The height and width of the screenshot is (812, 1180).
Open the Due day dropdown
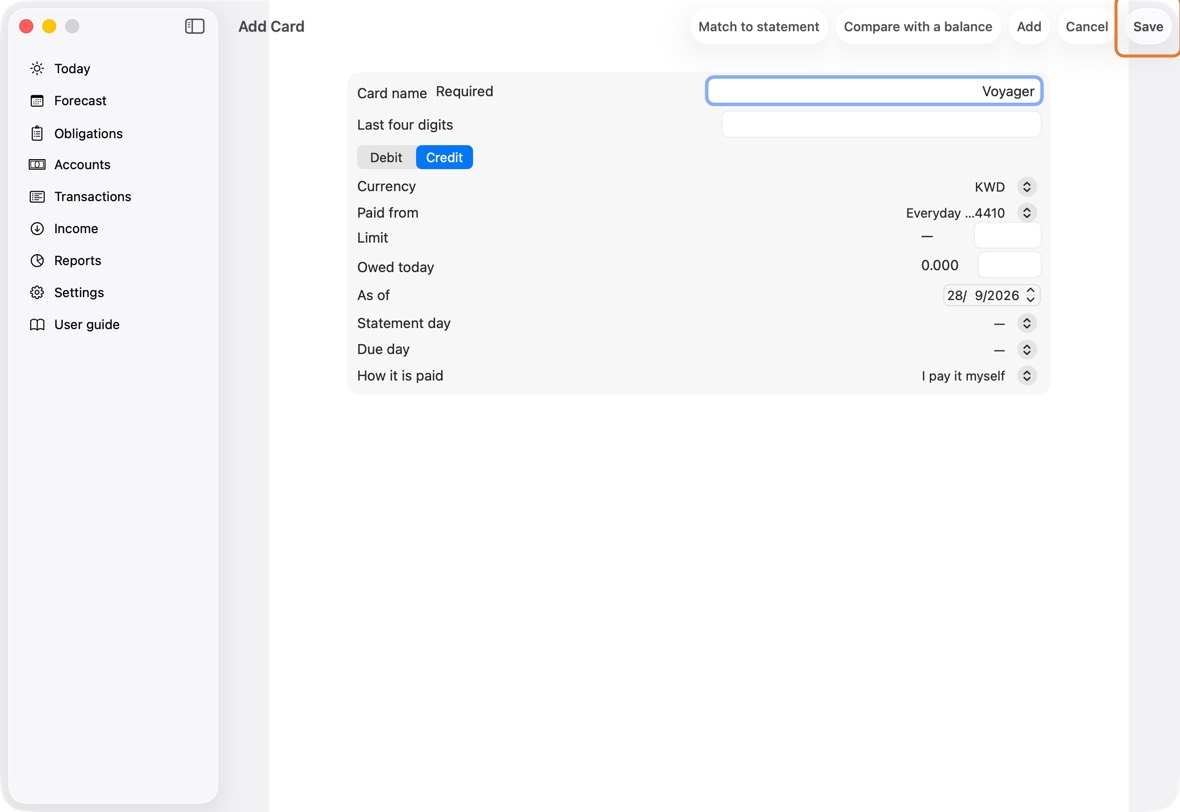point(1026,350)
